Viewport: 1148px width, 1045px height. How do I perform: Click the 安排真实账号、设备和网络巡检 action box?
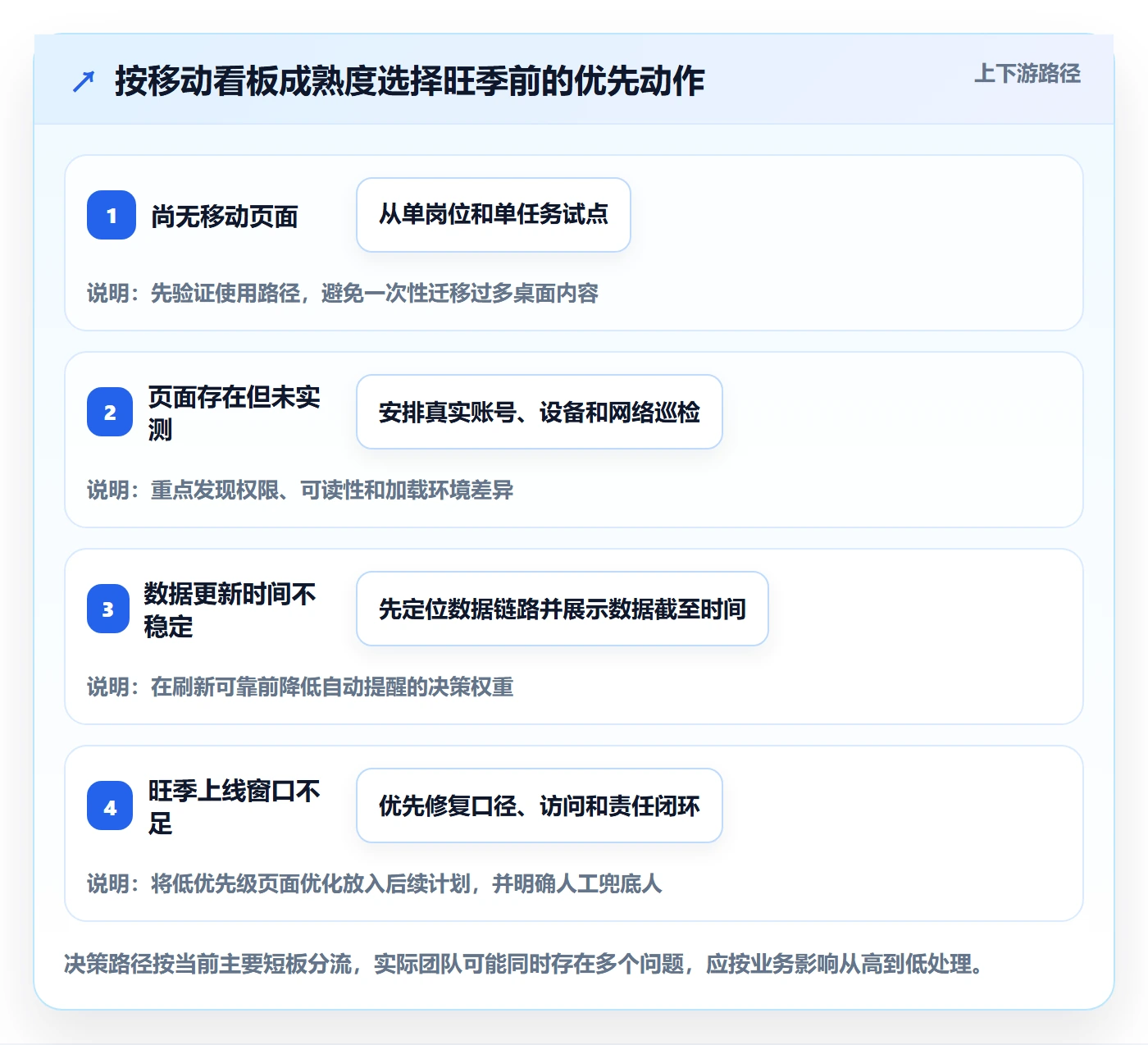(540, 412)
